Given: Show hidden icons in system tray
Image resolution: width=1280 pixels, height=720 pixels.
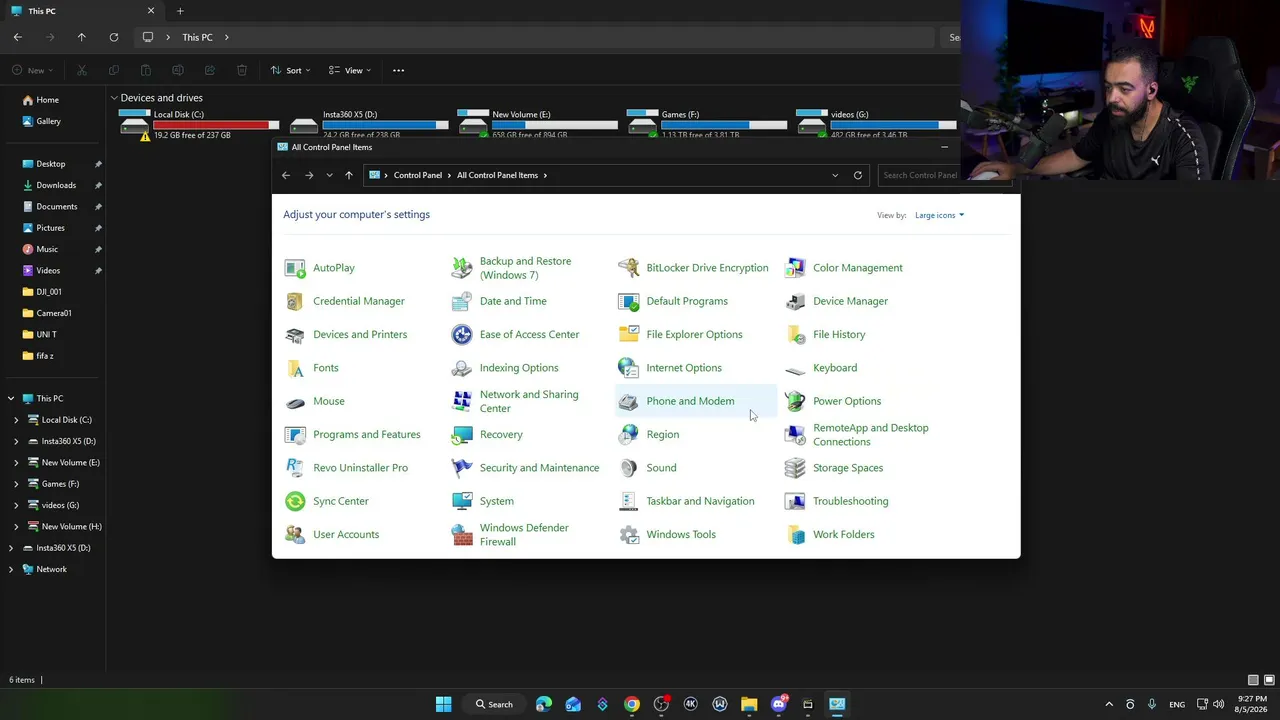Looking at the screenshot, I should click(x=1109, y=704).
